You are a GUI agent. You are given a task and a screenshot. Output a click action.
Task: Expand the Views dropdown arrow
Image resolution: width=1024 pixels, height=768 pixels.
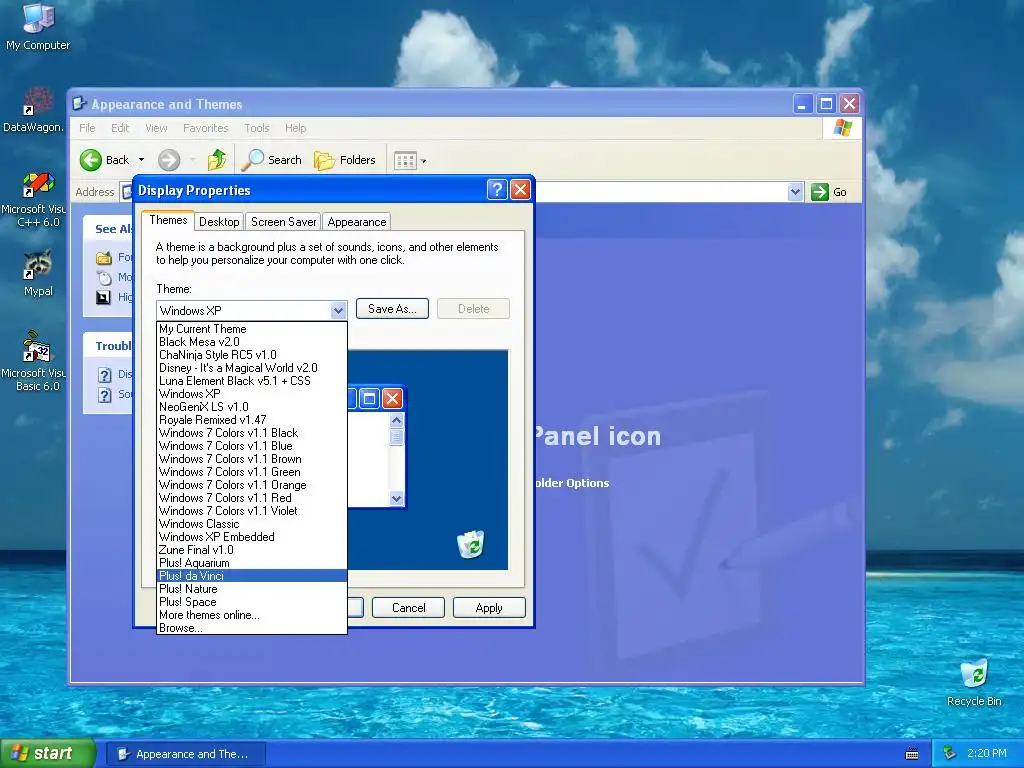[423, 161]
